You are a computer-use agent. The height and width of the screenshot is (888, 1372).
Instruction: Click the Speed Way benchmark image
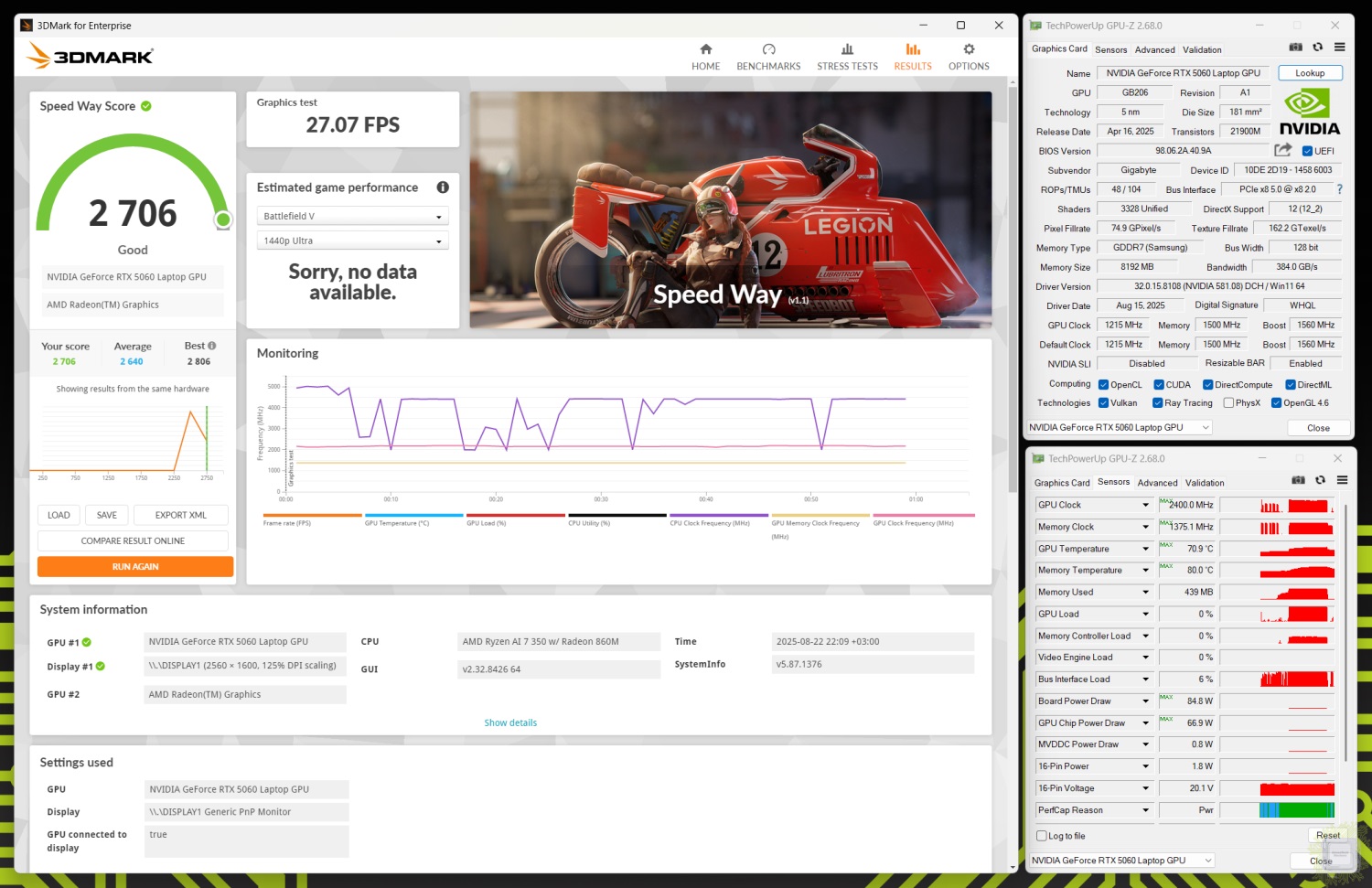pyautogui.click(x=731, y=210)
